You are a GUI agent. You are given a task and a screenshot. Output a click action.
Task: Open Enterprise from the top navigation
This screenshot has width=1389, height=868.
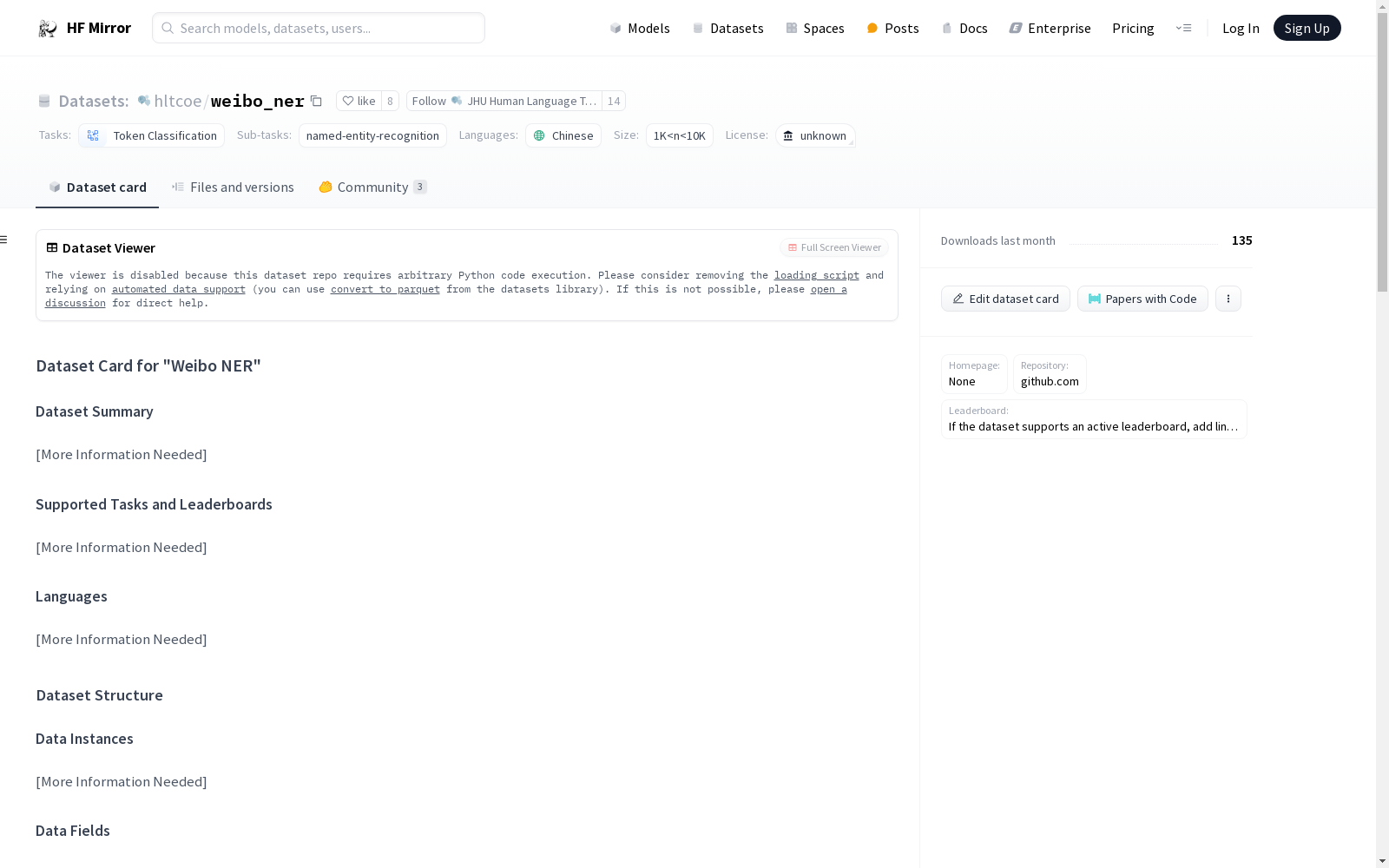[1050, 28]
